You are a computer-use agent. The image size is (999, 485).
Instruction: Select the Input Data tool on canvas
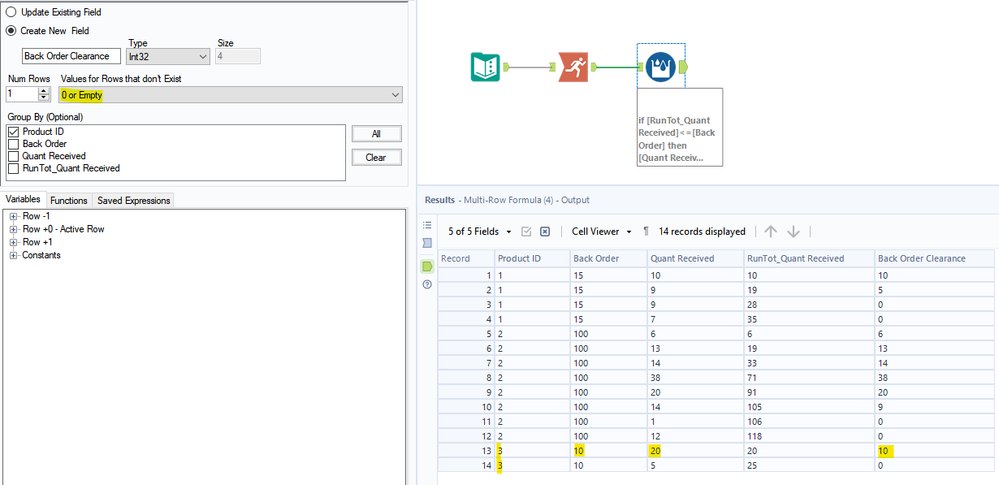[x=486, y=67]
